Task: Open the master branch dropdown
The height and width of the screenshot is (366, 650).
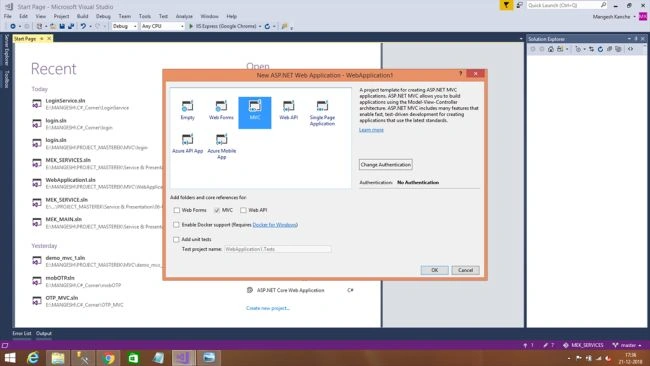Action: click(x=627, y=345)
